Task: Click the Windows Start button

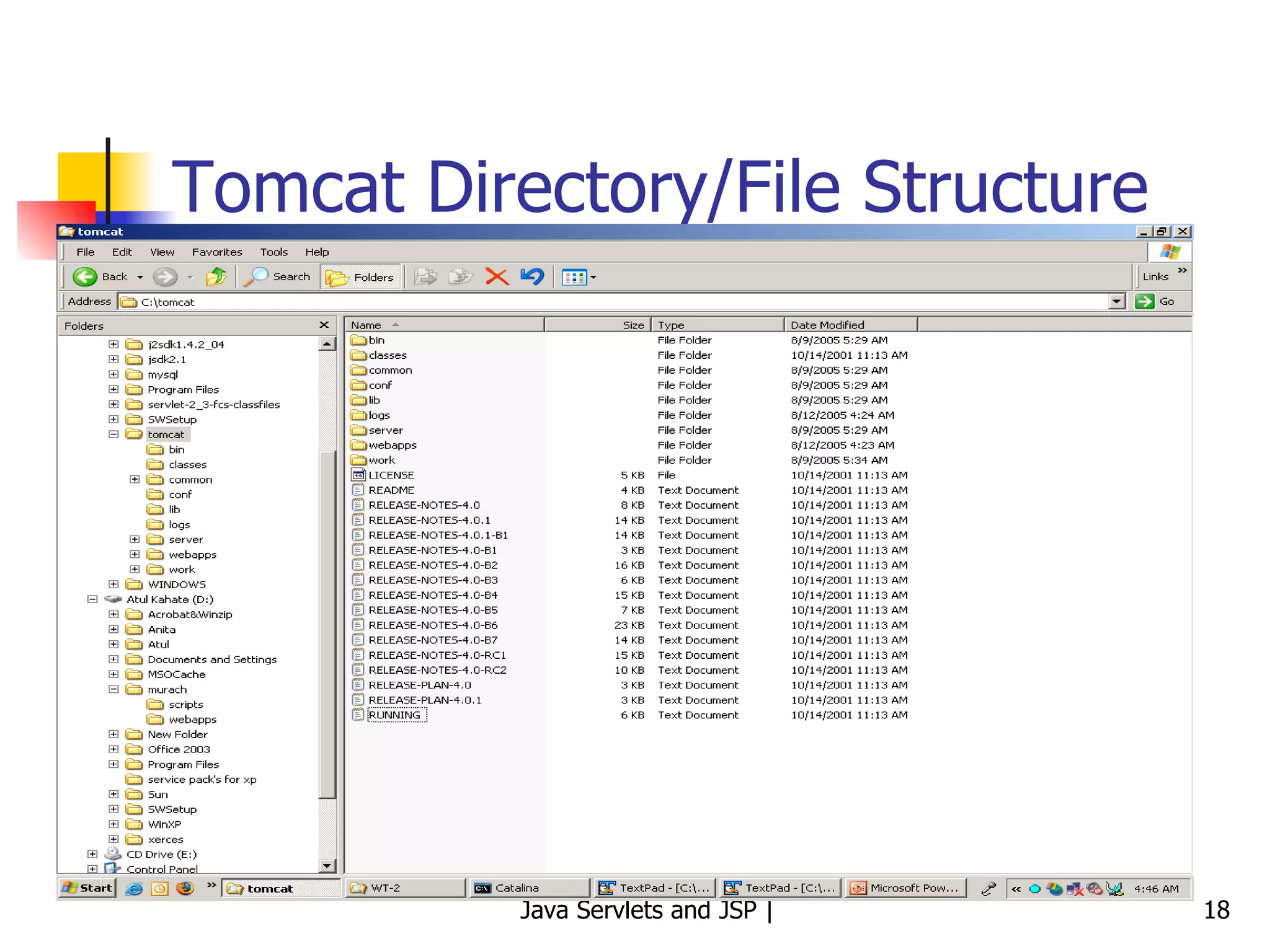Action: click(87, 888)
